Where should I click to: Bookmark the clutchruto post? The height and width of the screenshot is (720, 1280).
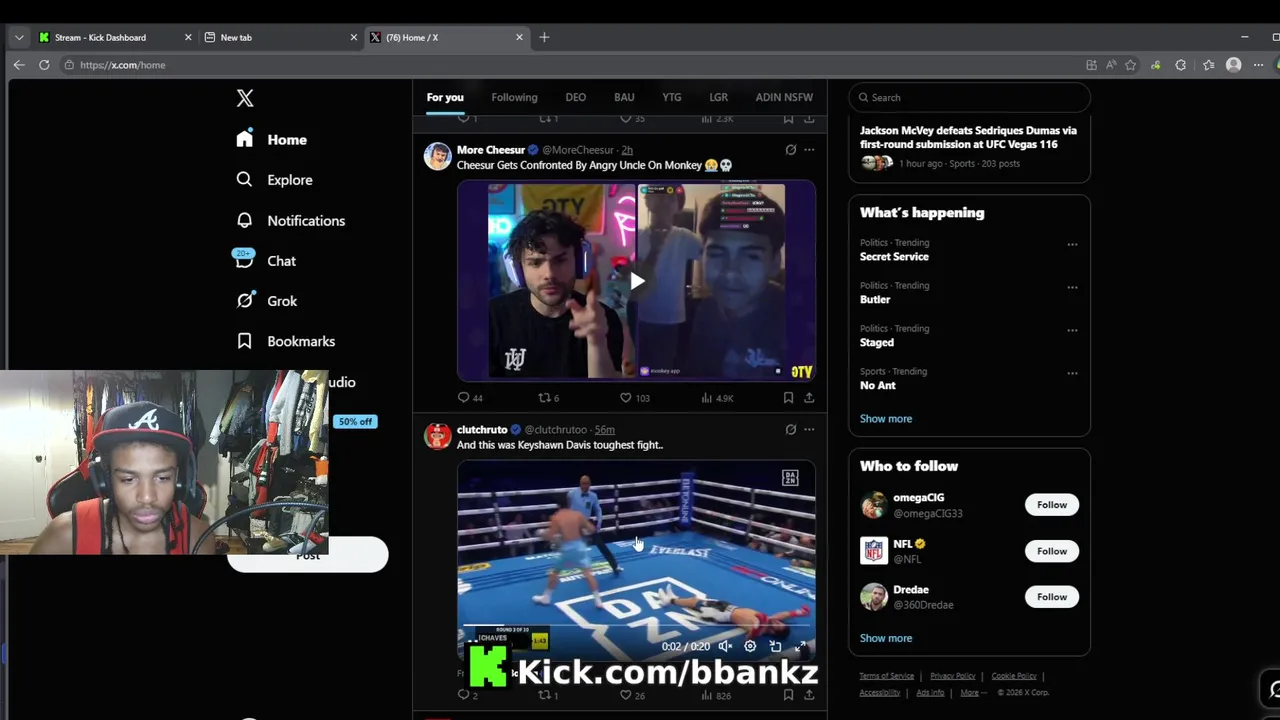(x=788, y=695)
